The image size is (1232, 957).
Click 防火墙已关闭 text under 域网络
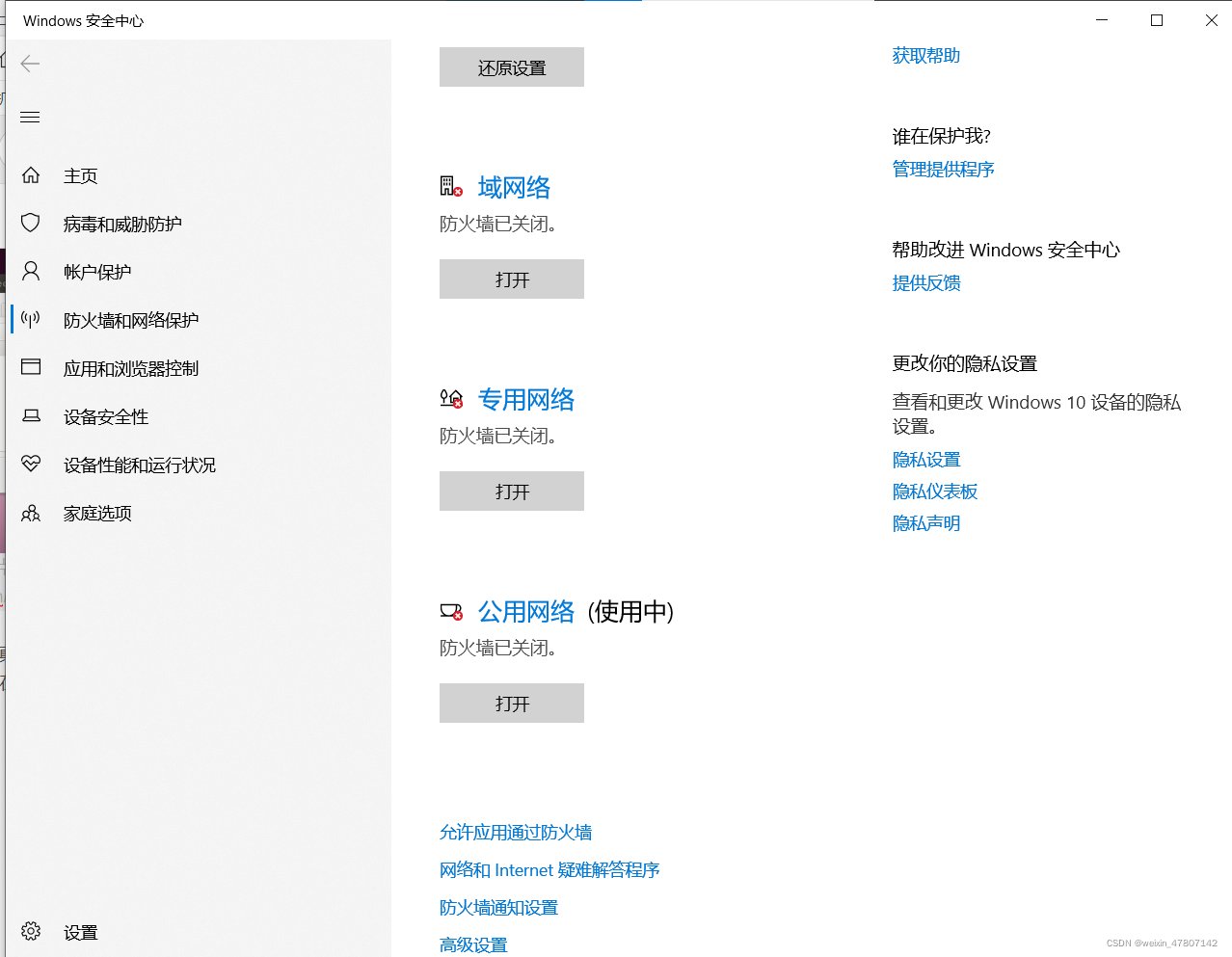coord(498,224)
